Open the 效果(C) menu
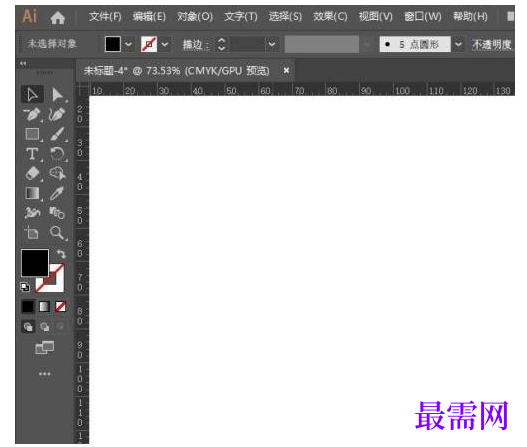This screenshot has width=527, height=447. [x=330, y=16]
